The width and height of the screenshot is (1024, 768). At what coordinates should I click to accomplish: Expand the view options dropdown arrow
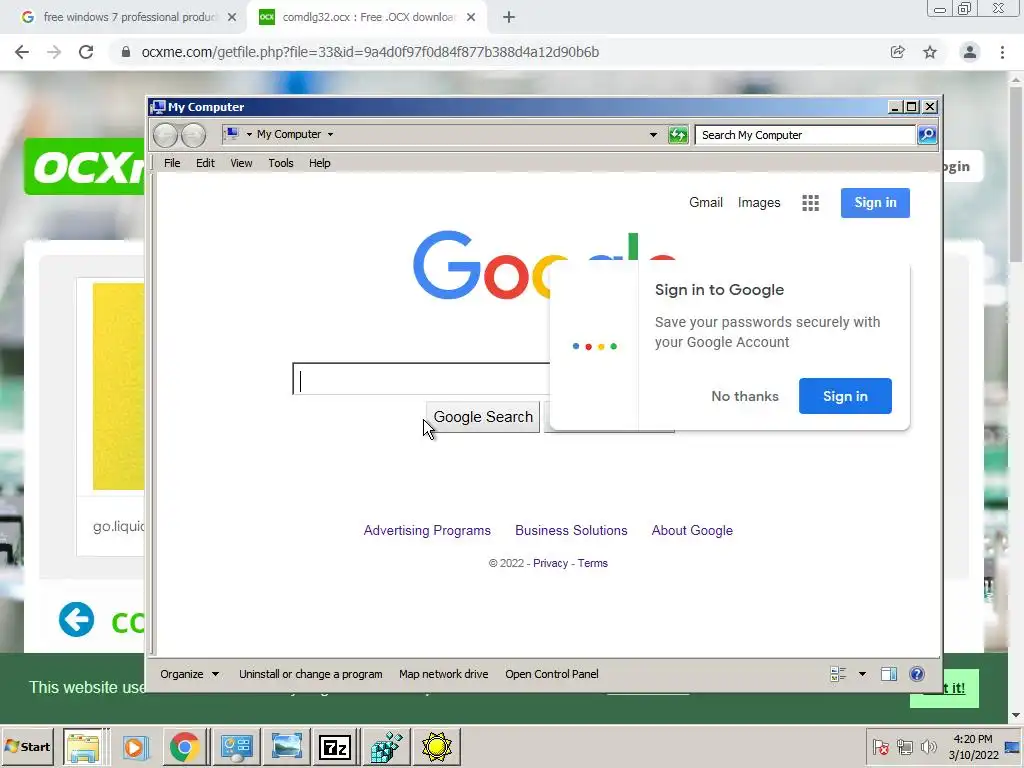(x=862, y=674)
